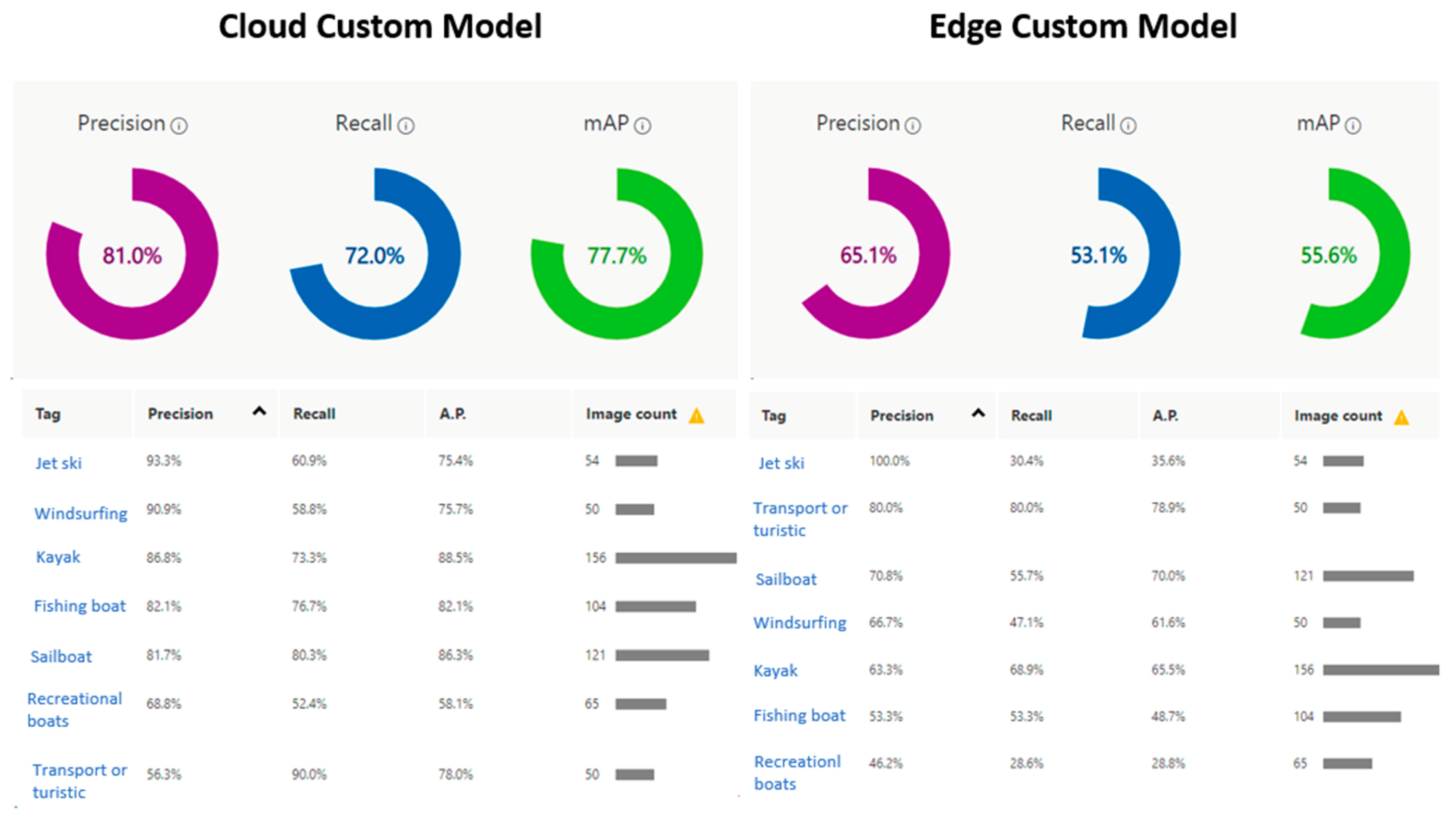This screenshot has height=817, width=1456.
Task: Click info icon beside Cloud Recall
Action: click(406, 126)
